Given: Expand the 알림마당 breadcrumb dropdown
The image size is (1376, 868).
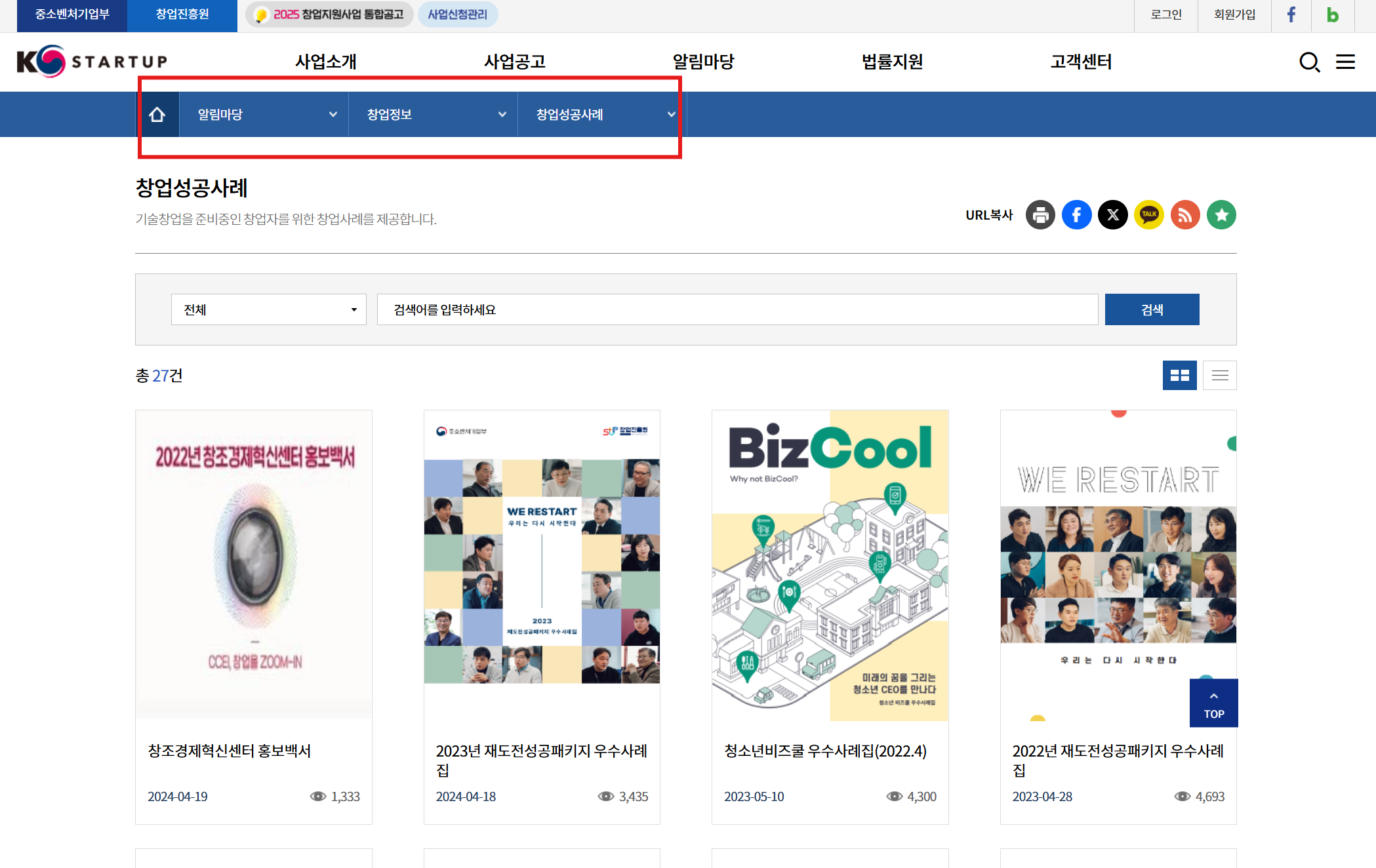Looking at the screenshot, I should pos(264,115).
